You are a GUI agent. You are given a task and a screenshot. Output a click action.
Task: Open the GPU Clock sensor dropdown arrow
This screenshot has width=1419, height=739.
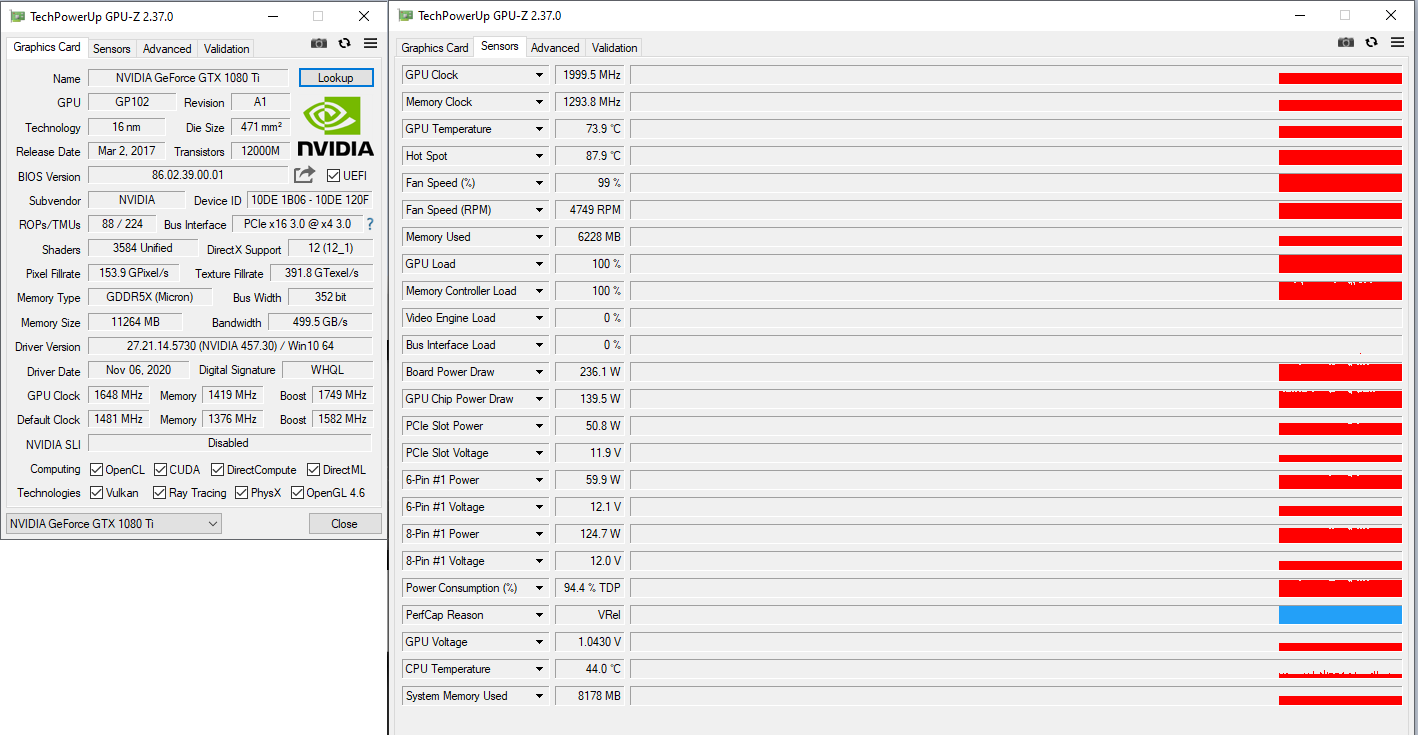(x=540, y=75)
